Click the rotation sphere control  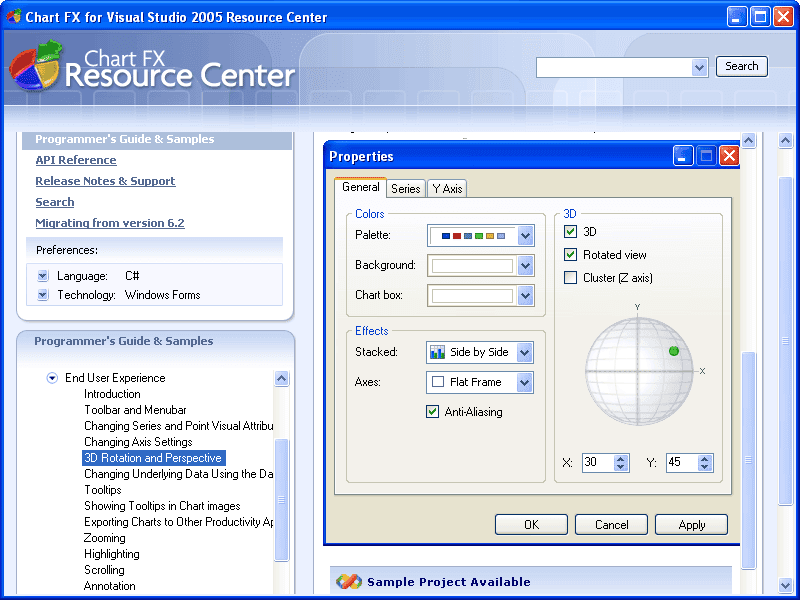click(x=638, y=371)
